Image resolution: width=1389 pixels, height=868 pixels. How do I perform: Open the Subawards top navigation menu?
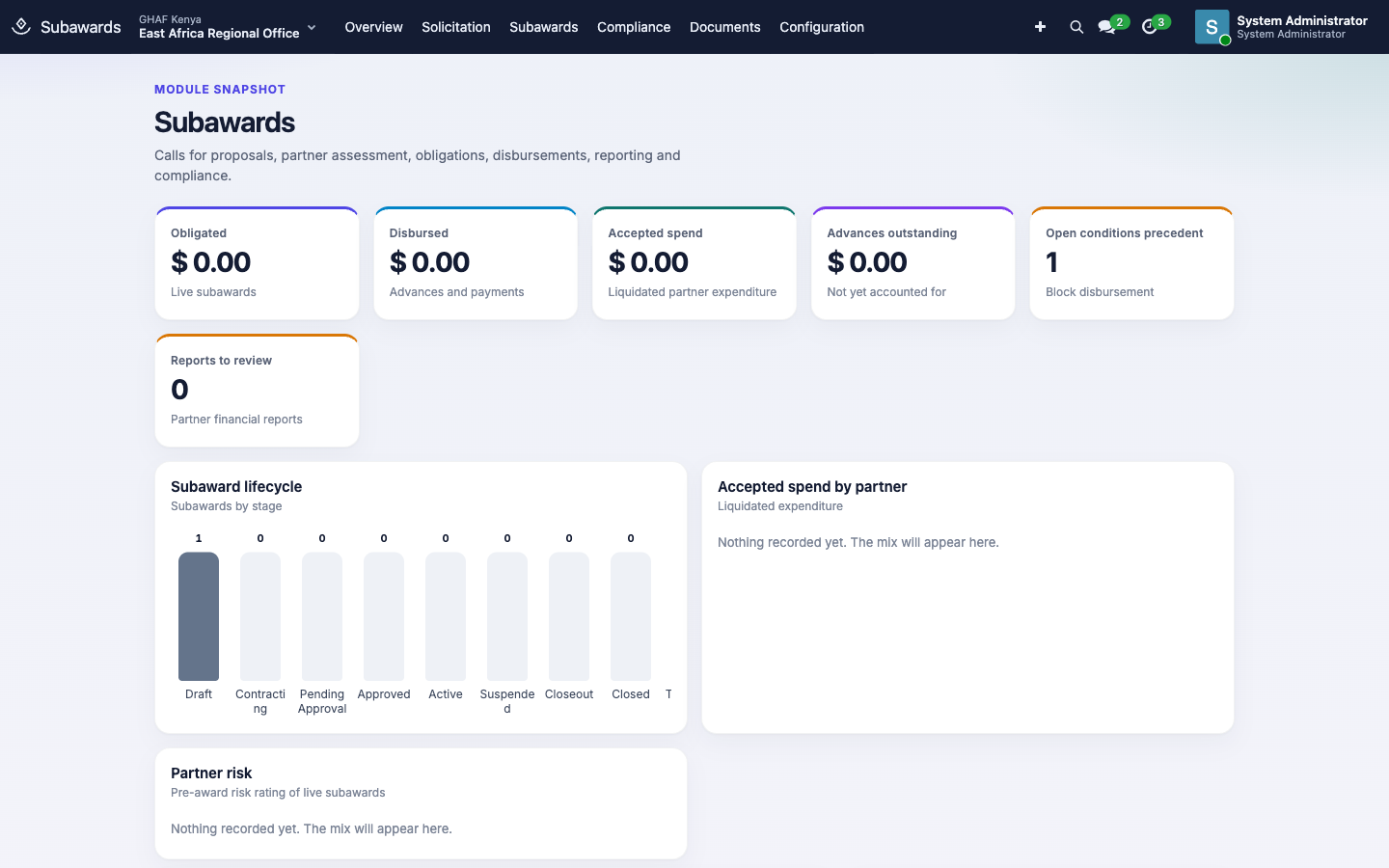544,27
